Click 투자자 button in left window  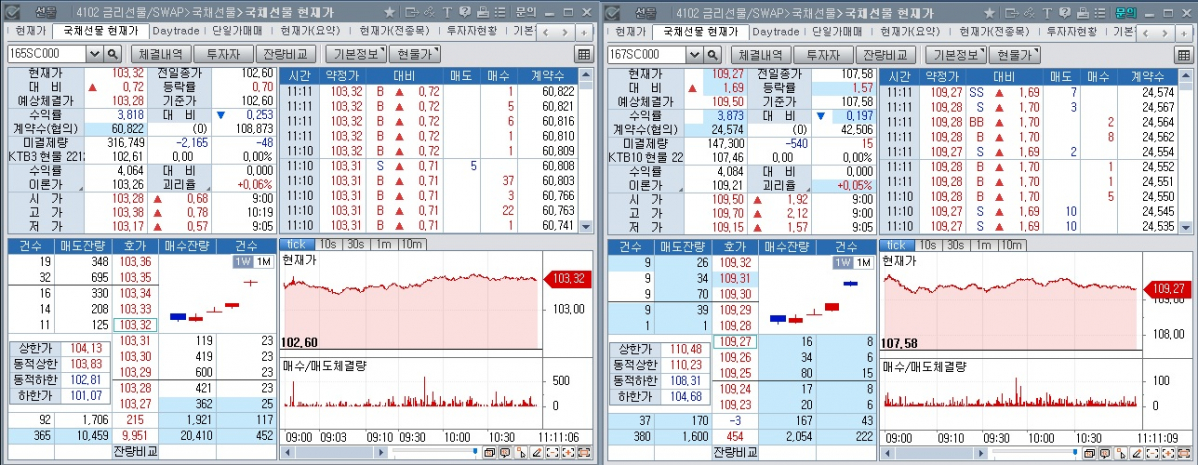[224, 54]
